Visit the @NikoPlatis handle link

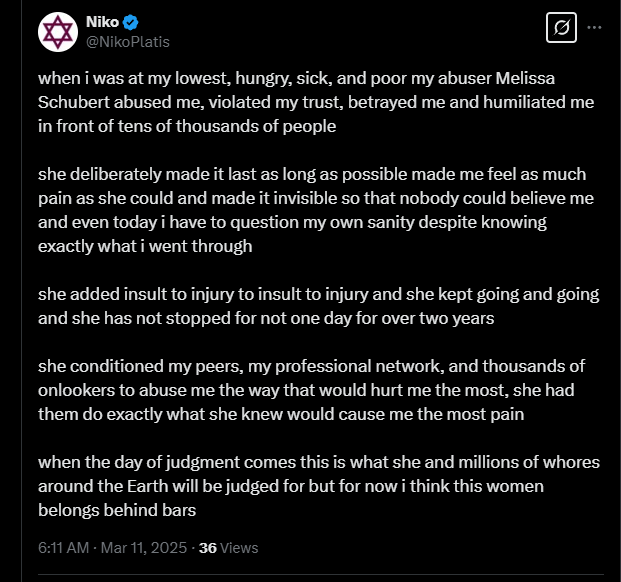(128, 42)
